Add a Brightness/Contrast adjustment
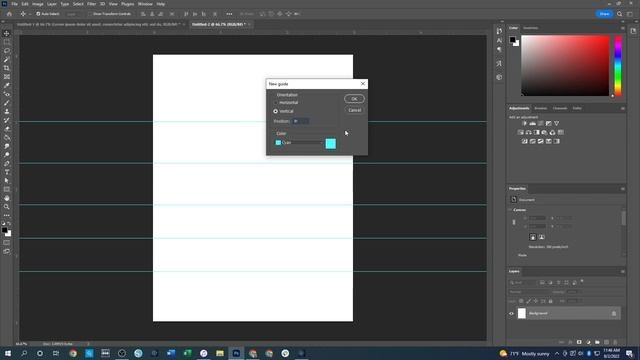The image size is (640, 360). tap(524, 123)
